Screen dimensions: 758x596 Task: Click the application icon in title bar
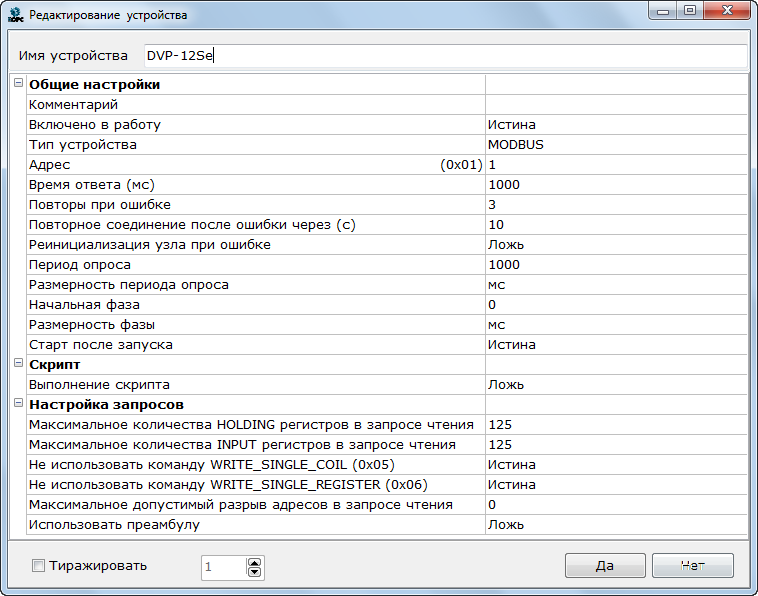(x=15, y=15)
